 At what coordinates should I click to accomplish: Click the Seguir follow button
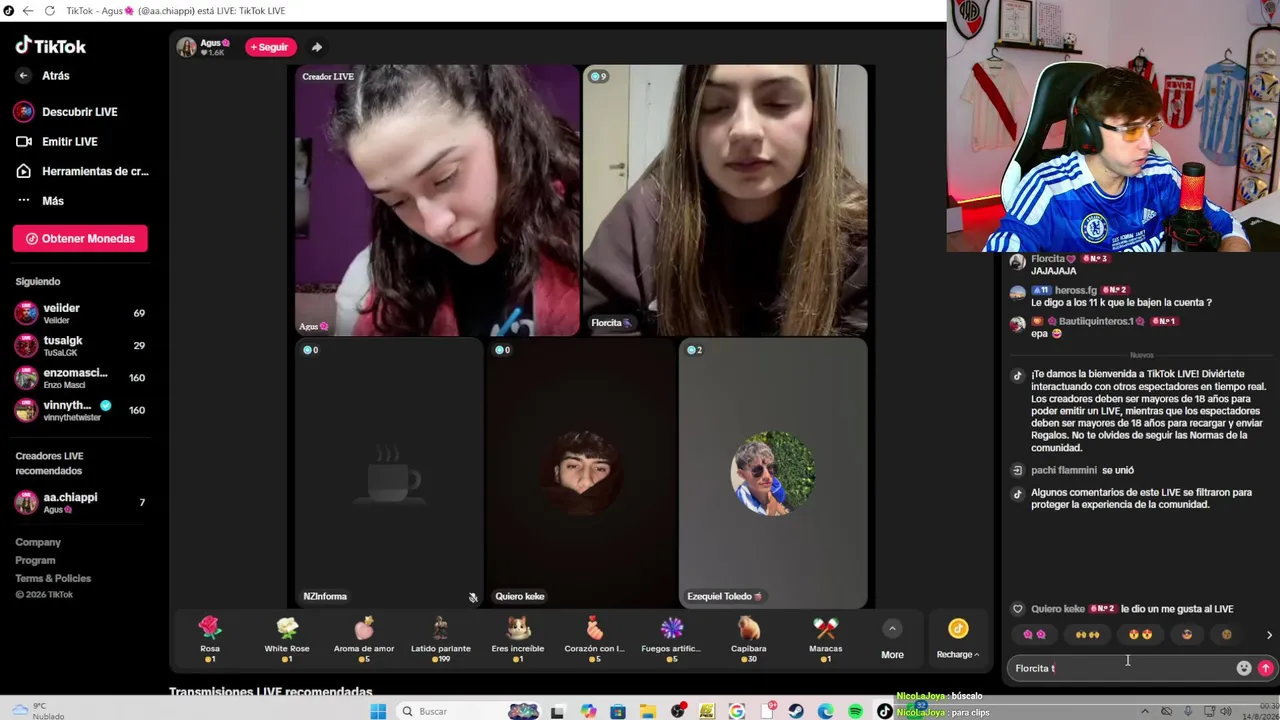pos(270,47)
